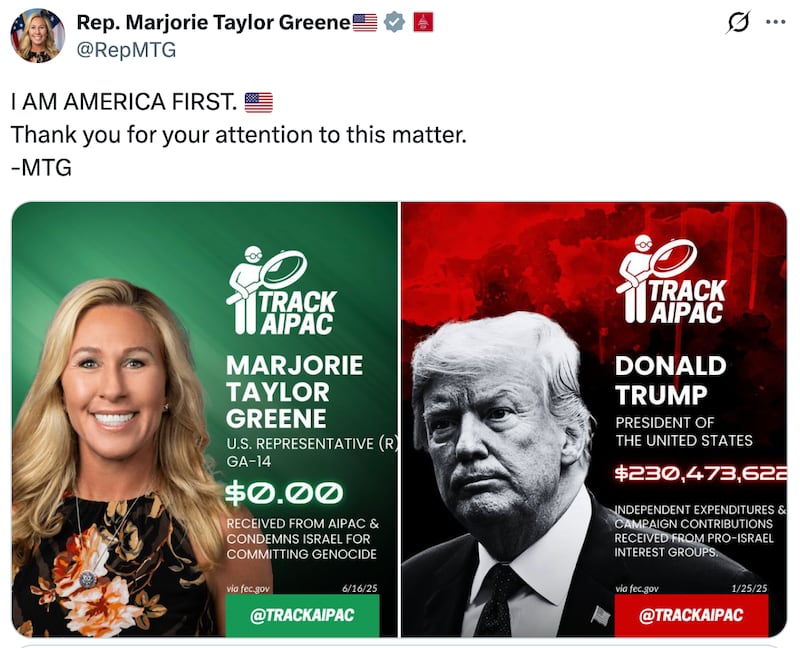The height and width of the screenshot is (648, 800).
Task: Open the green Track AIPAC image
Action: click(205, 419)
